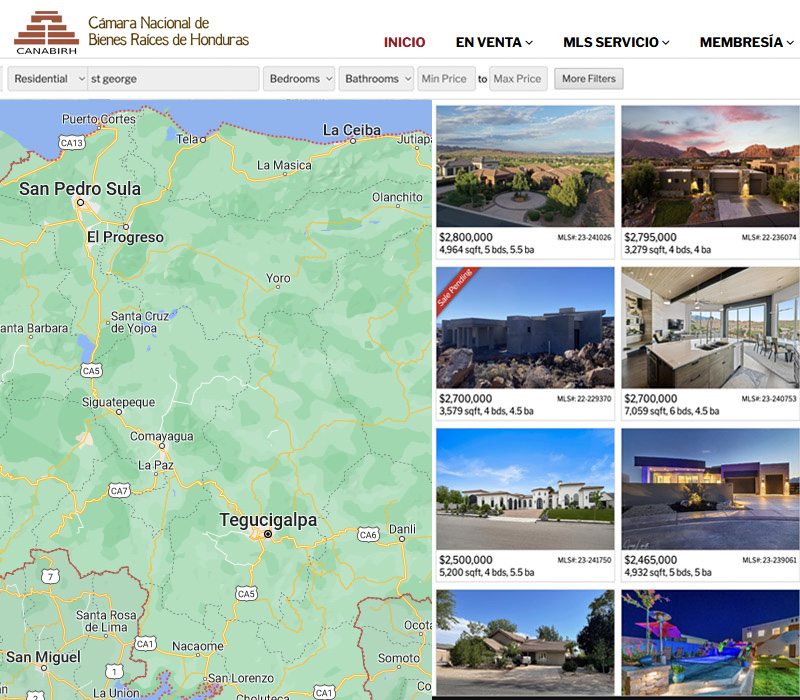Click the La Ceiba label on the map

click(x=352, y=130)
